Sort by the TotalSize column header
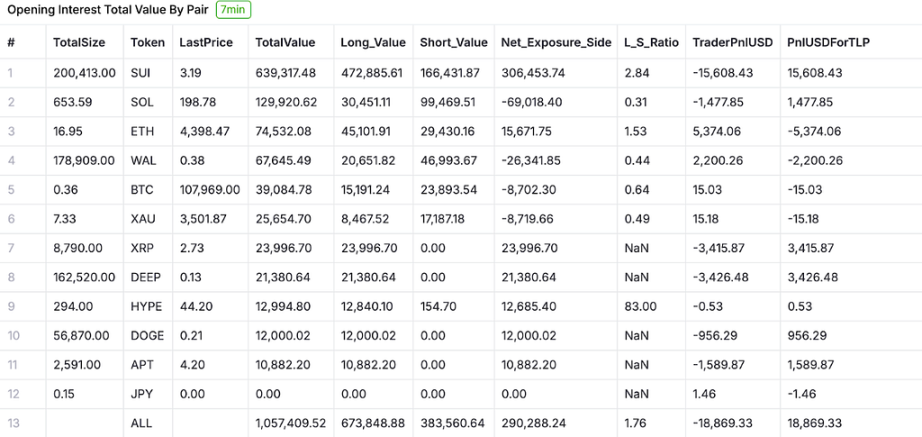 tap(79, 43)
